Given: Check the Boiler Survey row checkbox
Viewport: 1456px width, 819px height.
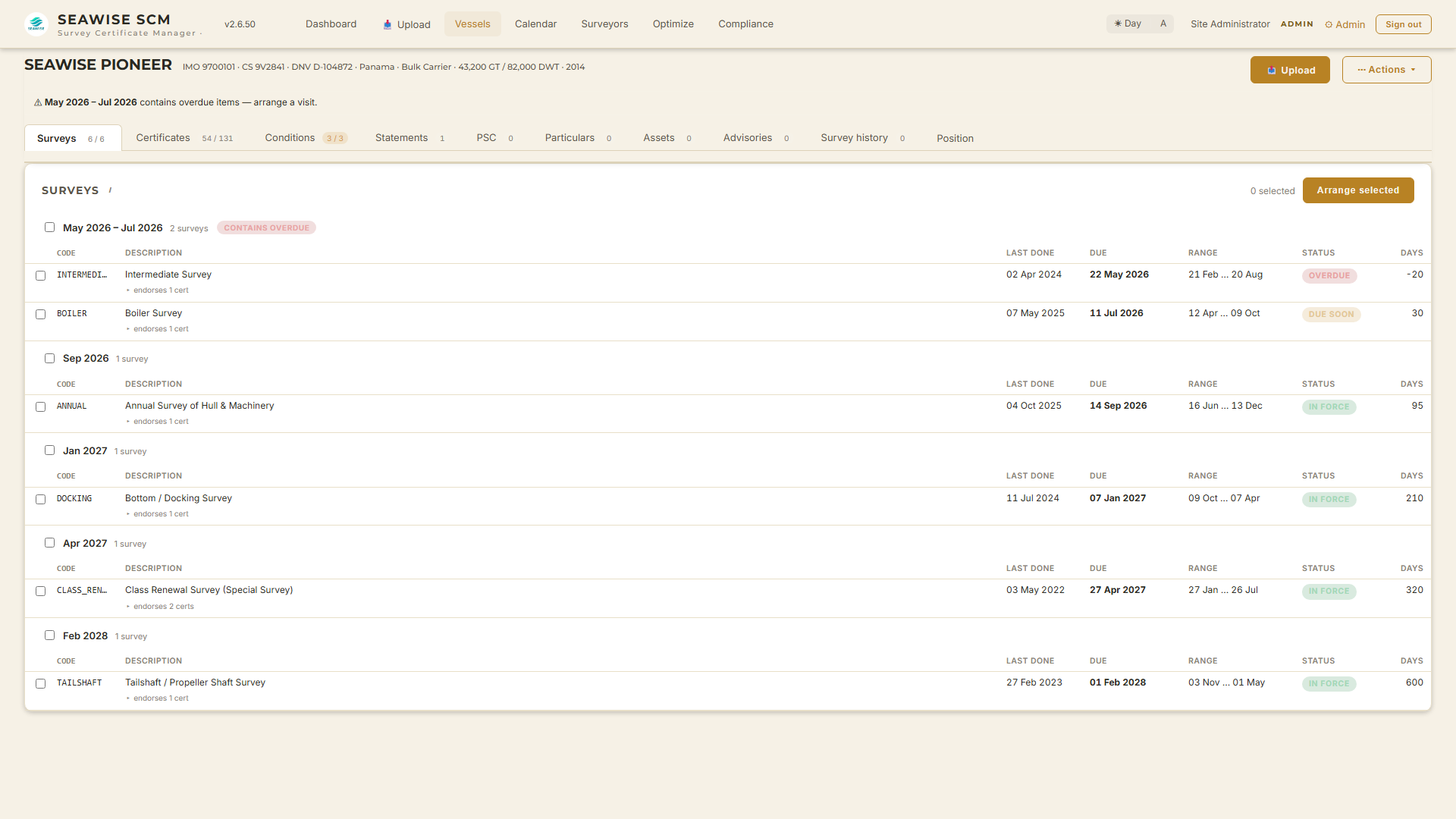Looking at the screenshot, I should (x=41, y=315).
